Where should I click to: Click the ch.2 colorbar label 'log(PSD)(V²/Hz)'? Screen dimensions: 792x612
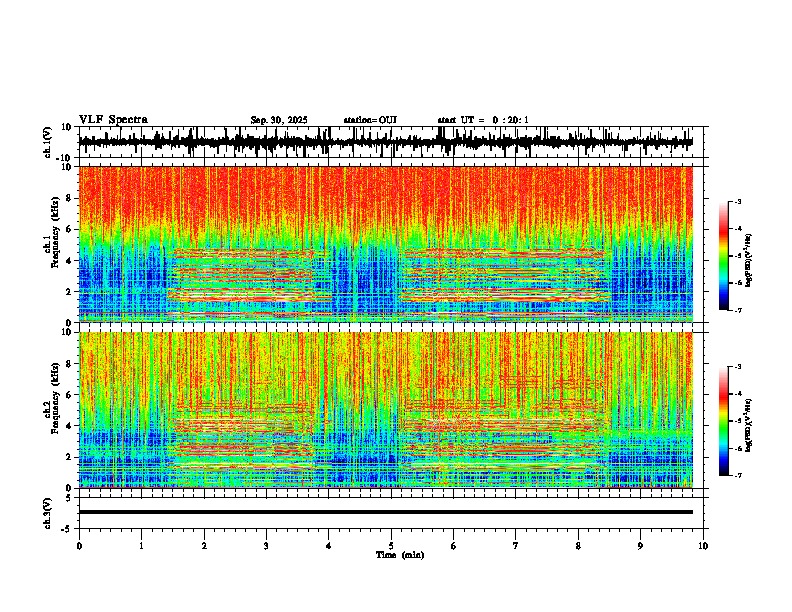pos(748,425)
